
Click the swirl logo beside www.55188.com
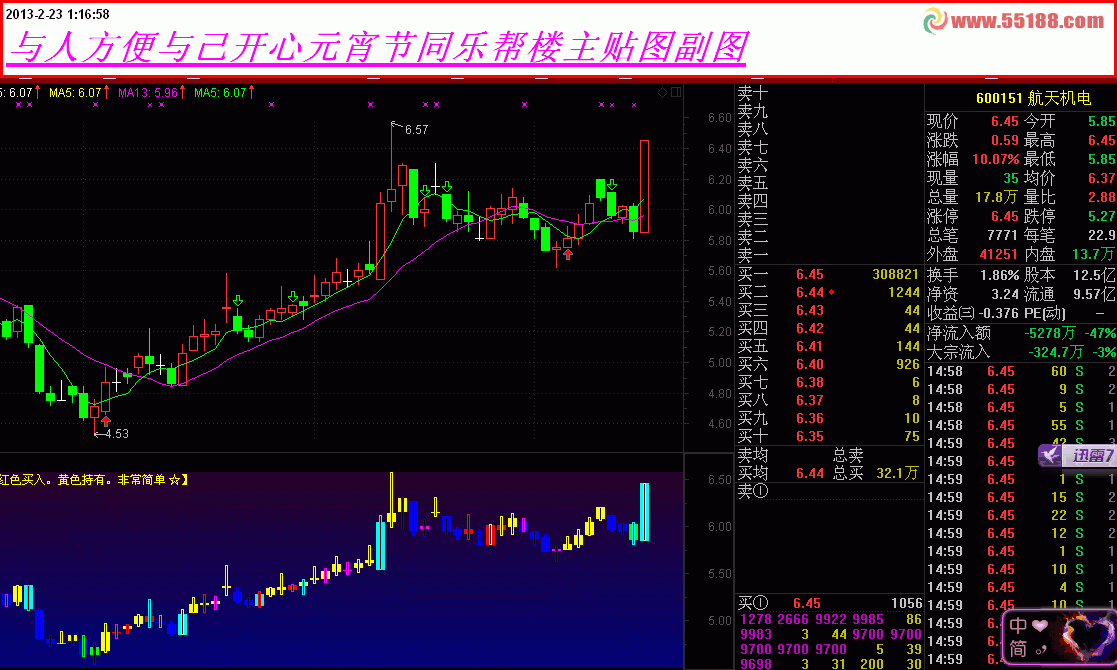click(935, 21)
